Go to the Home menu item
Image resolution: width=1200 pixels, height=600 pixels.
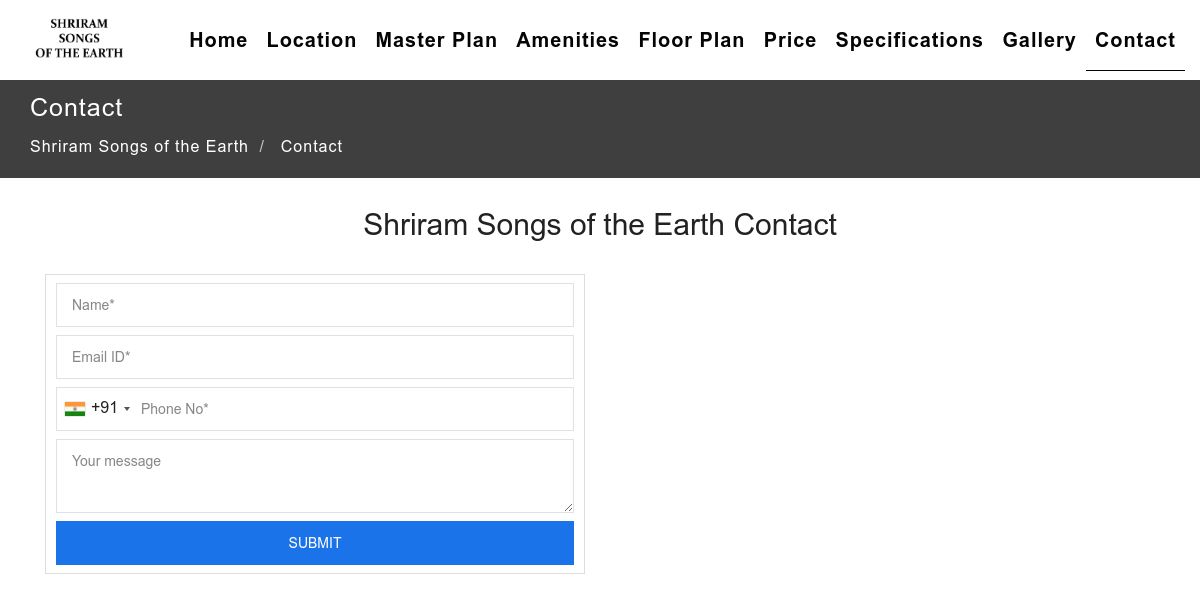pyautogui.click(x=218, y=40)
